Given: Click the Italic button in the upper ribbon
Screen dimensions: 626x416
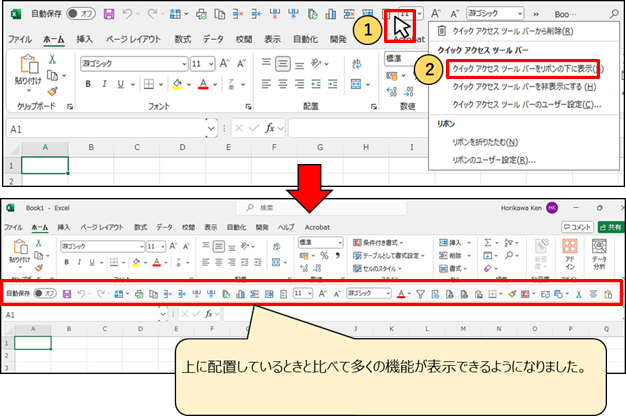Looking at the screenshot, I should click(x=104, y=84).
